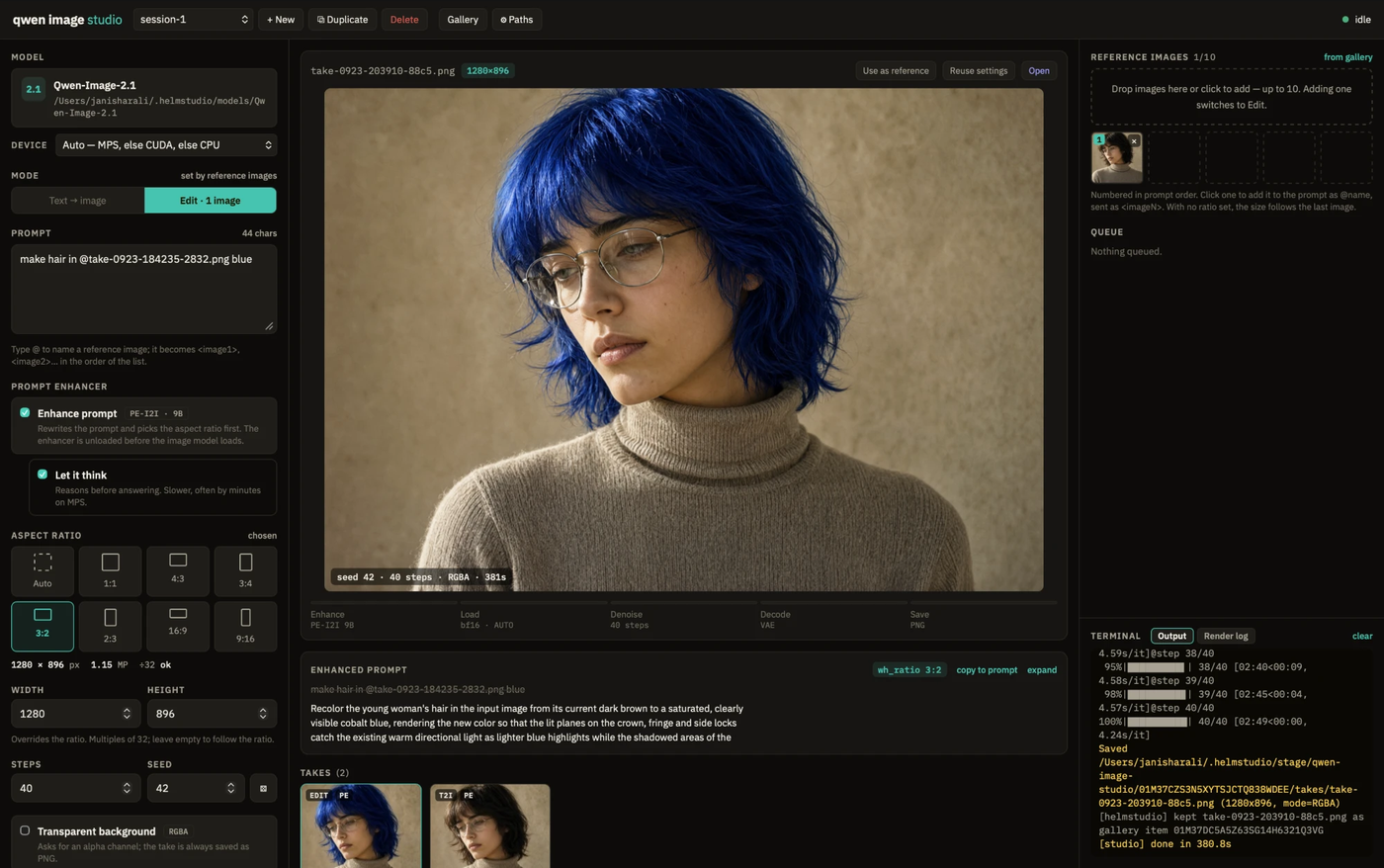
Task: Choose the 9:16 vertical aspect ratio
Action: pos(245,627)
